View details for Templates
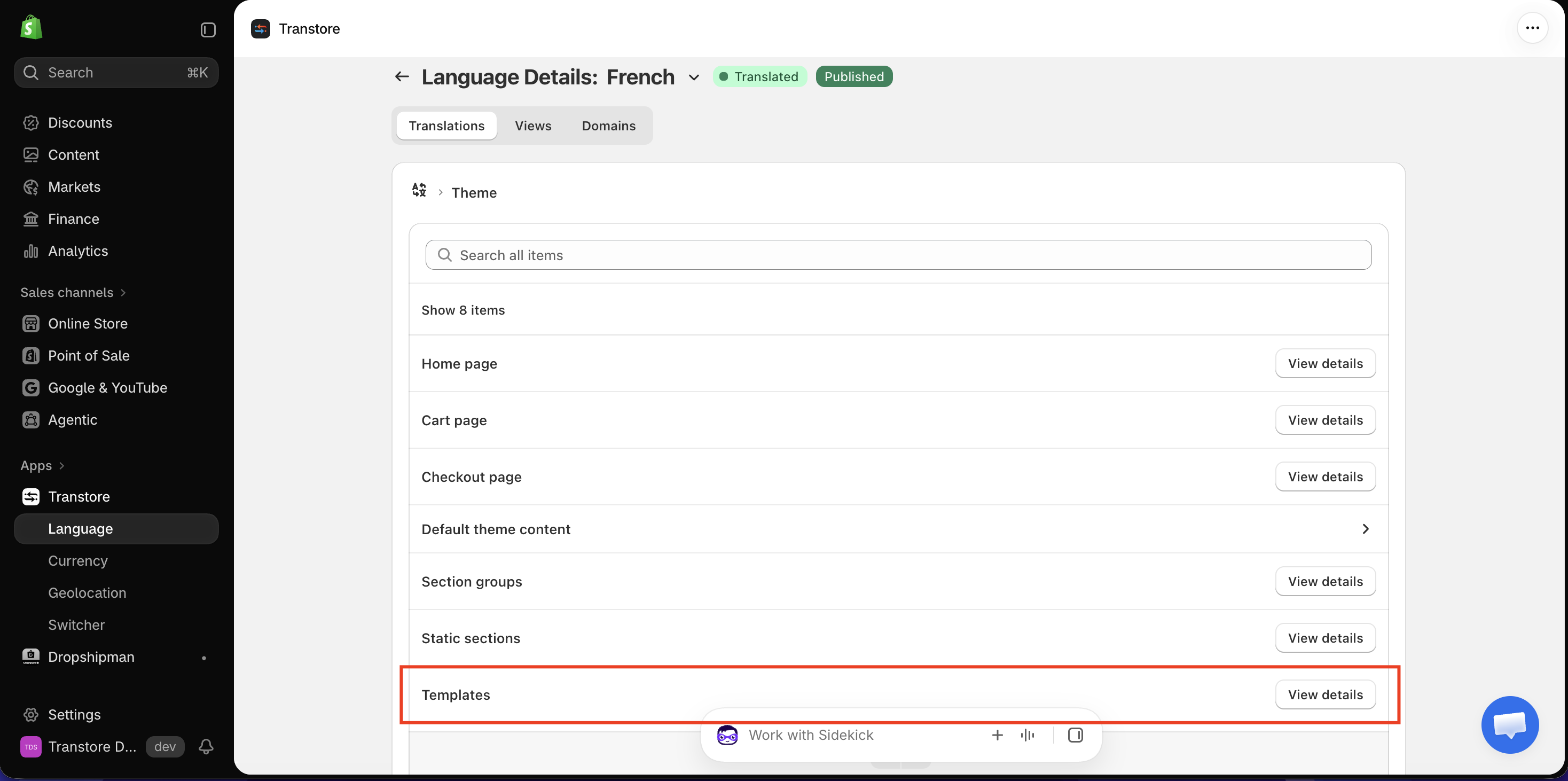This screenshot has width=1568, height=781. [1324, 694]
